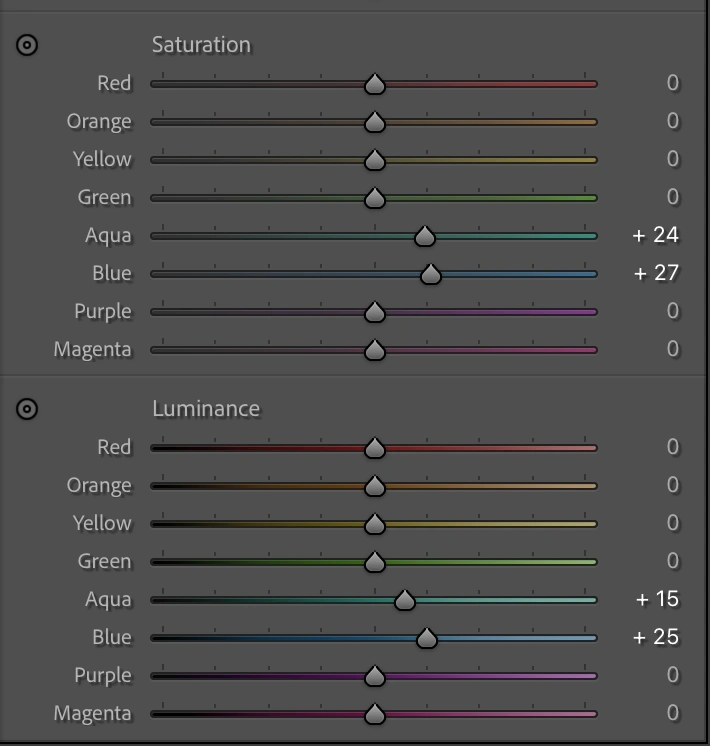Viewport: 710px width, 746px height.
Task: Click the Luminance Purple value field
Action: [673, 675]
